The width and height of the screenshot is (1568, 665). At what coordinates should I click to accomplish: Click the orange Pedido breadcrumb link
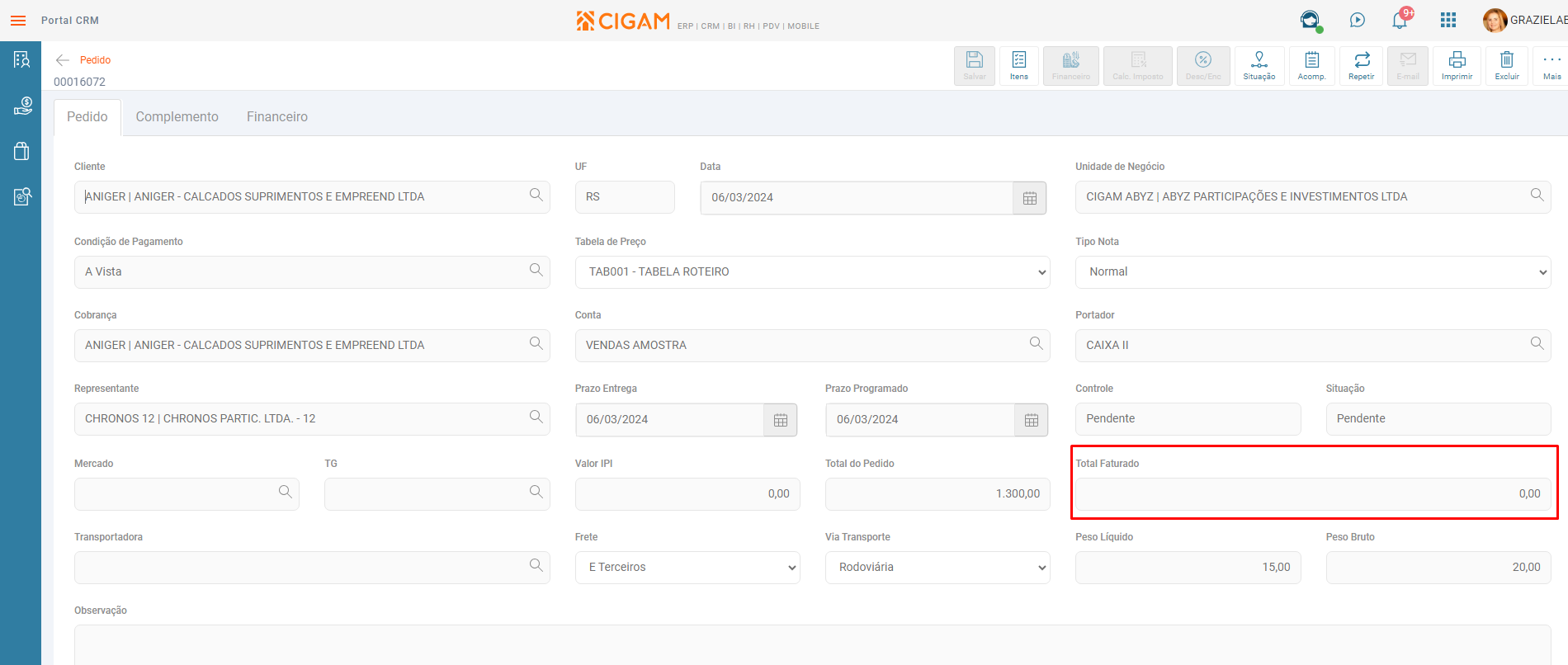click(95, 60)
